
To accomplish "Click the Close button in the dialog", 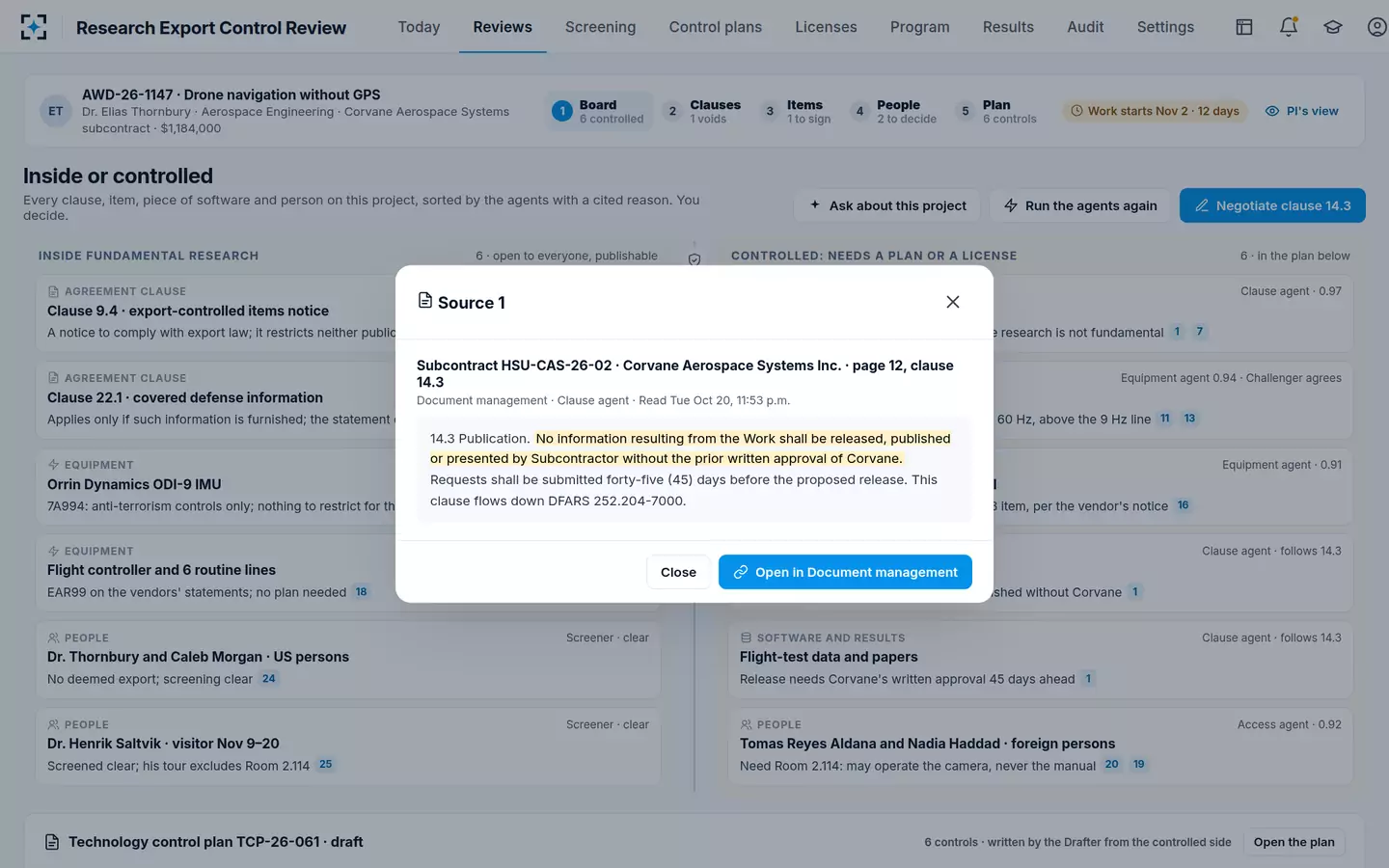I will click(678, 572).
